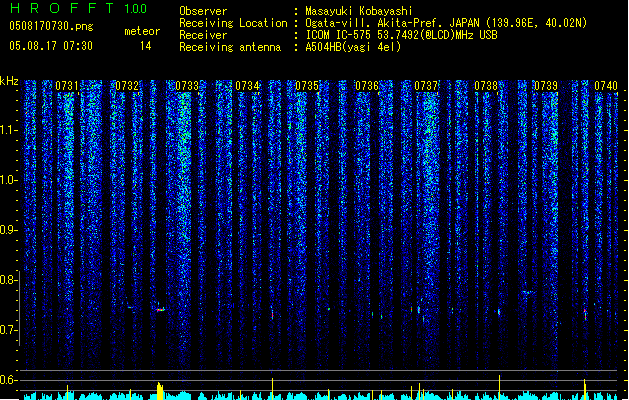Click the 0.9 kHz axis label
This screenshot has height=400, width=629.
(x=9, y=230)
